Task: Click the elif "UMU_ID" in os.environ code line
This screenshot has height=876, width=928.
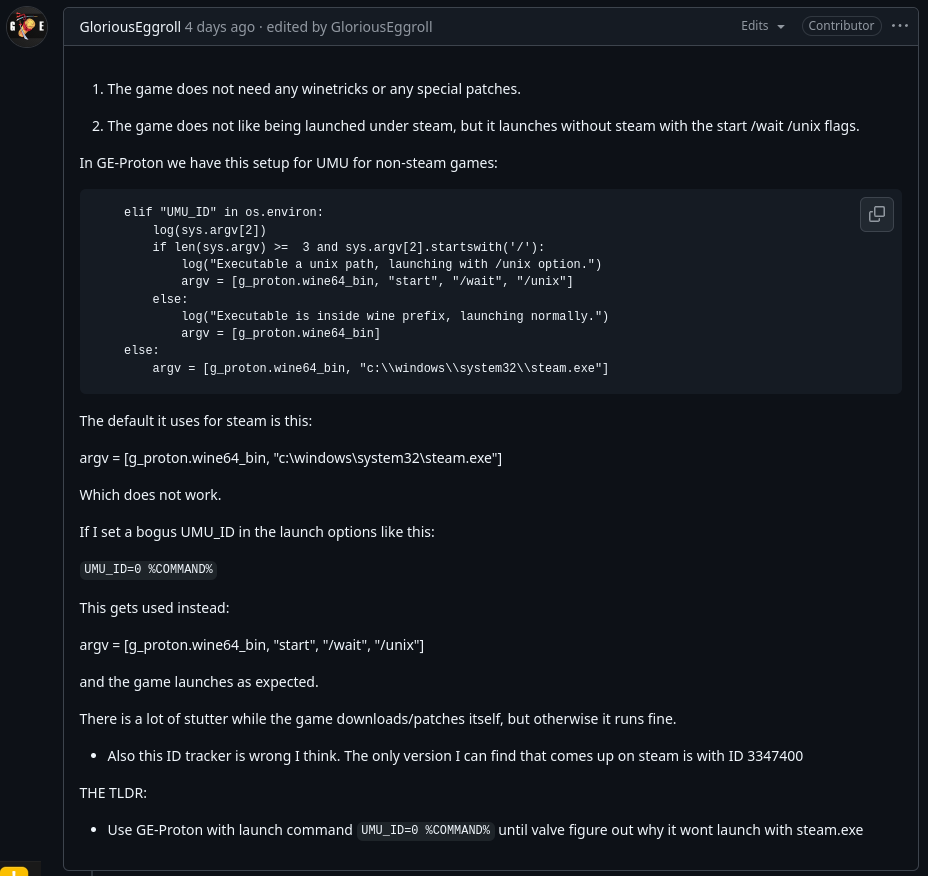Action: [x=224, y=212]
